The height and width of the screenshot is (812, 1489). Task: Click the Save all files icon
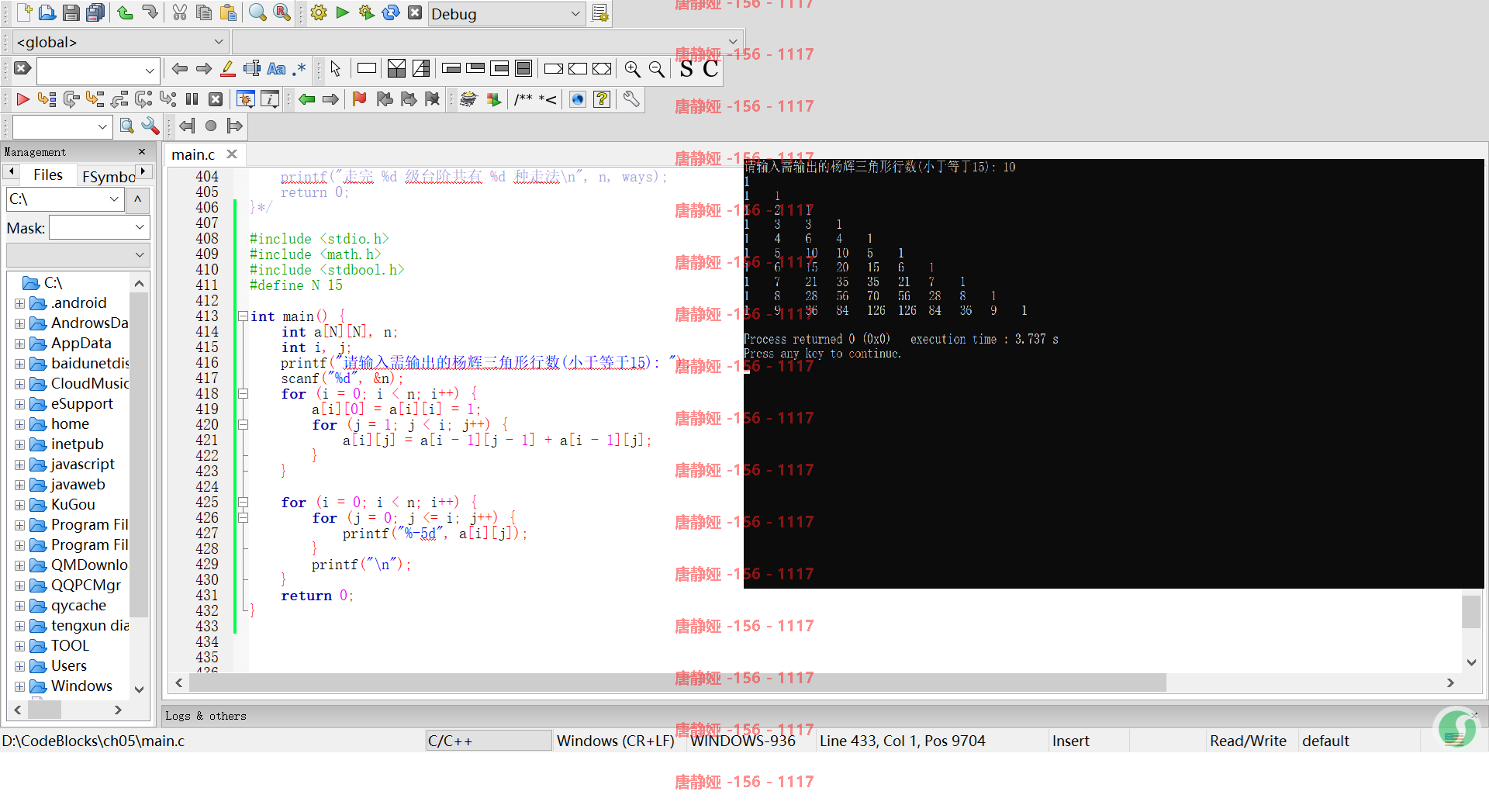pos(95,12)
